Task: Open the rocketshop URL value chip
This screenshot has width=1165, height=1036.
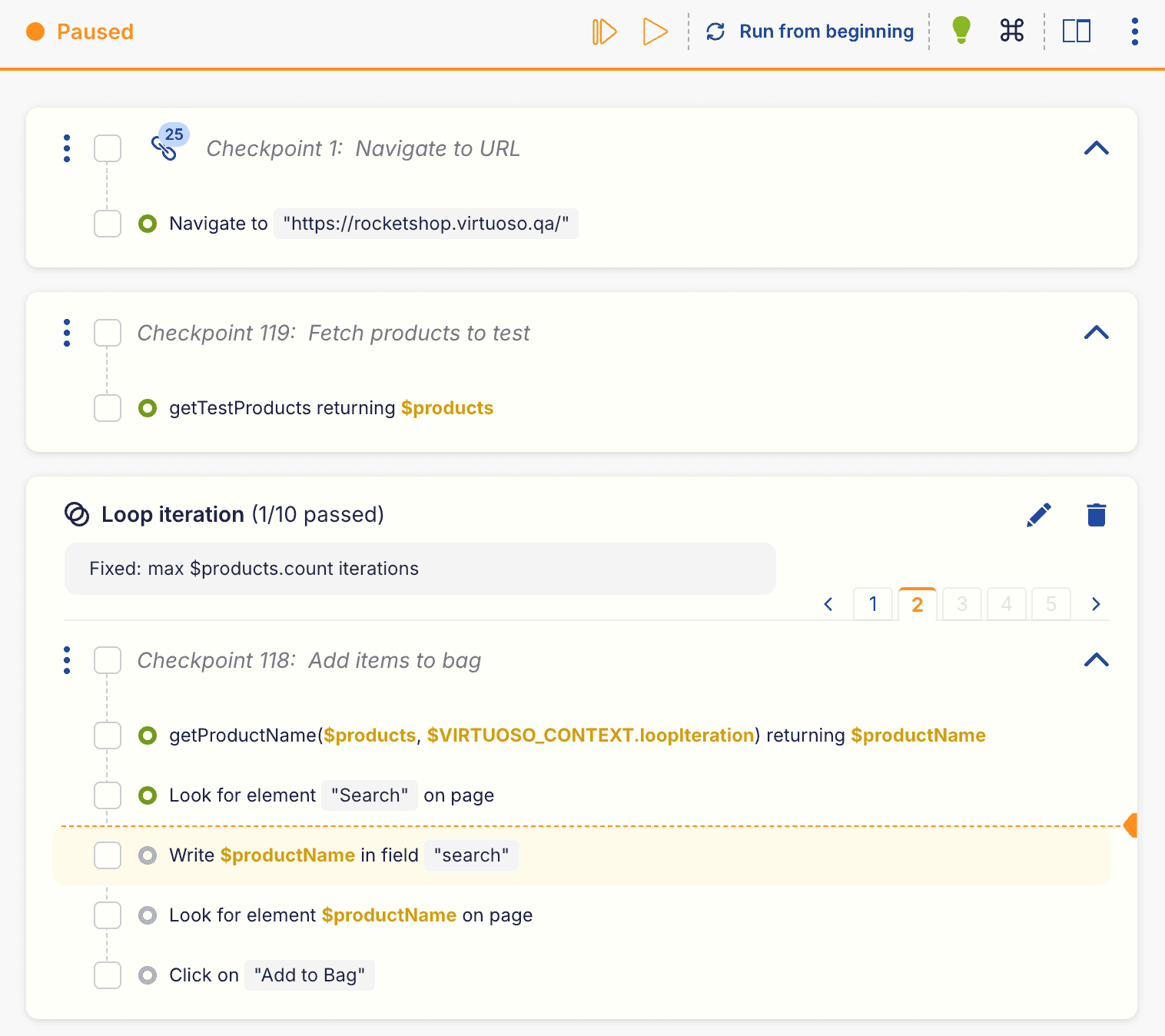Action: [426, 224]
